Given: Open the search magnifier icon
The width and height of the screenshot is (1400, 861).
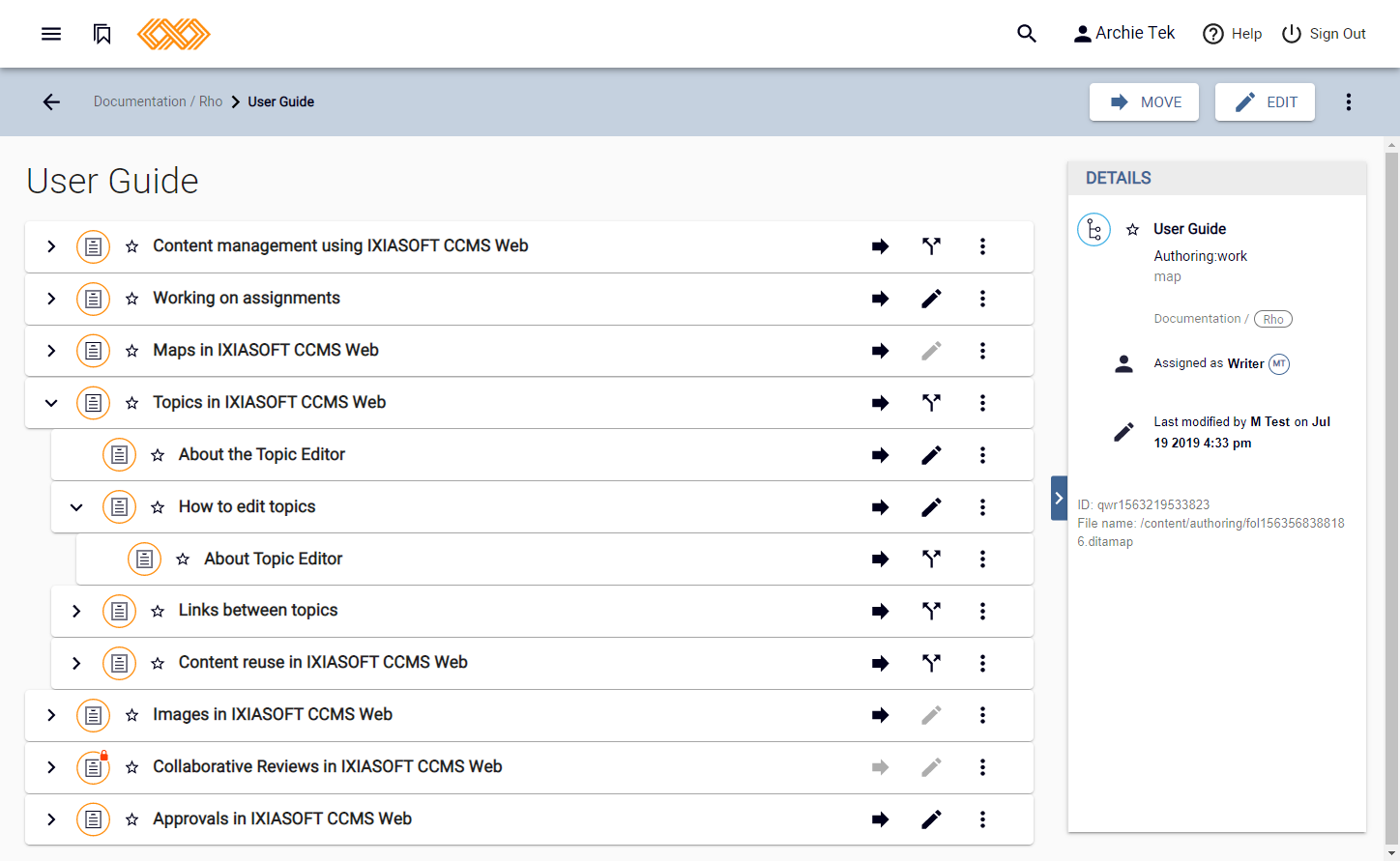Looking at the screenshot, I should (1027, 34).
